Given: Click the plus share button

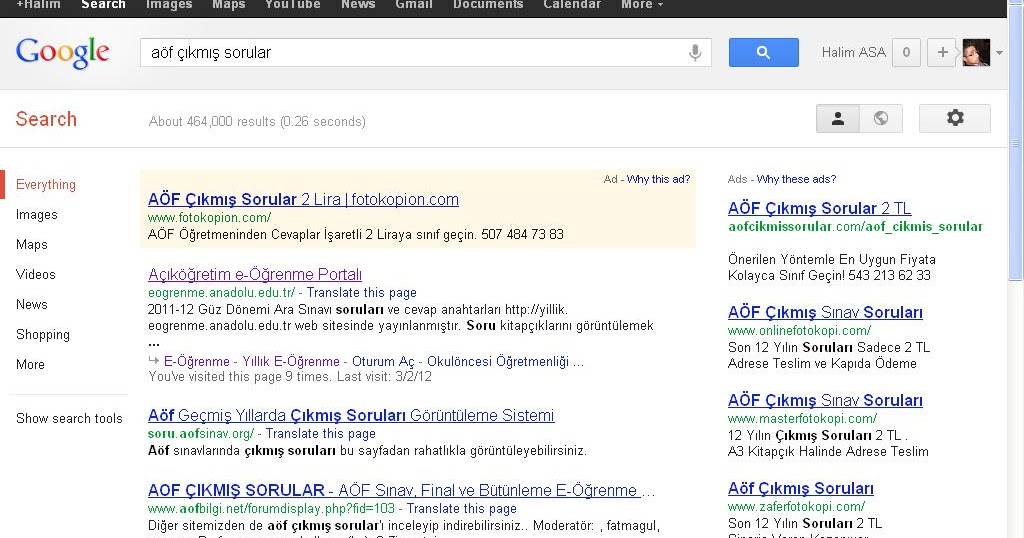Looking at the screenshot, I should point(942,53).
